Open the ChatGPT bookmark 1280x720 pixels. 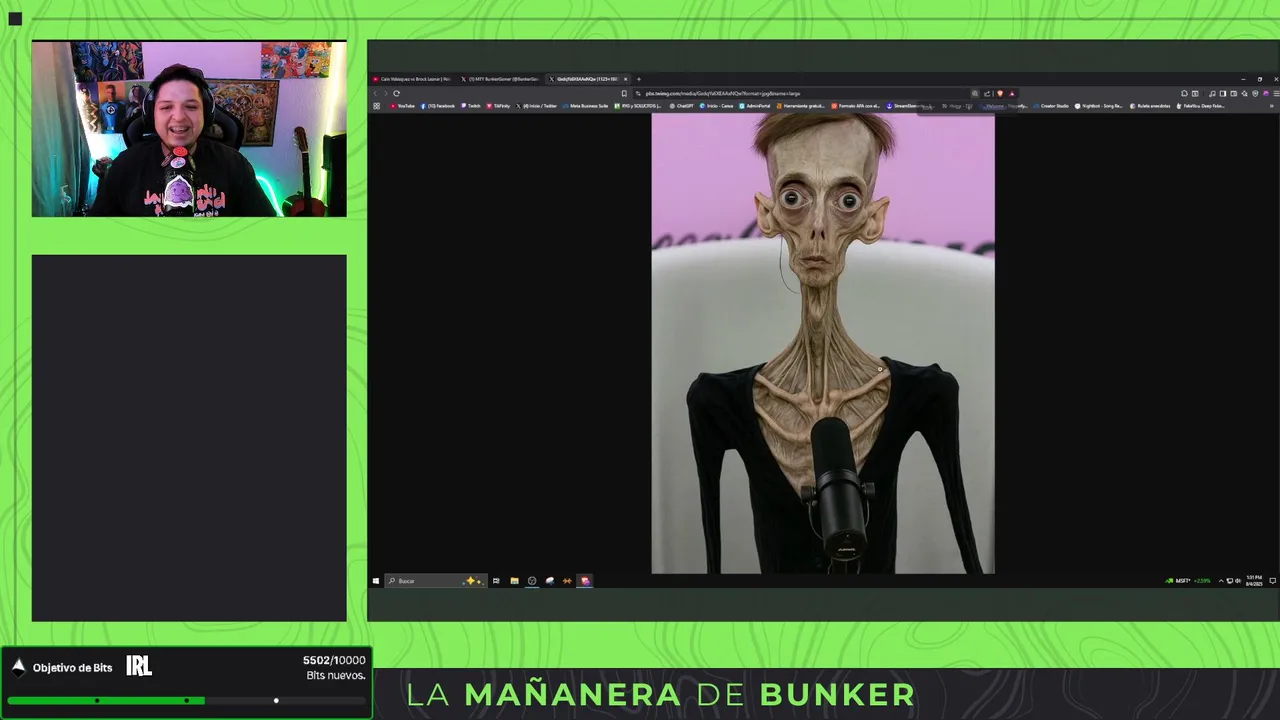click(681, 106)
